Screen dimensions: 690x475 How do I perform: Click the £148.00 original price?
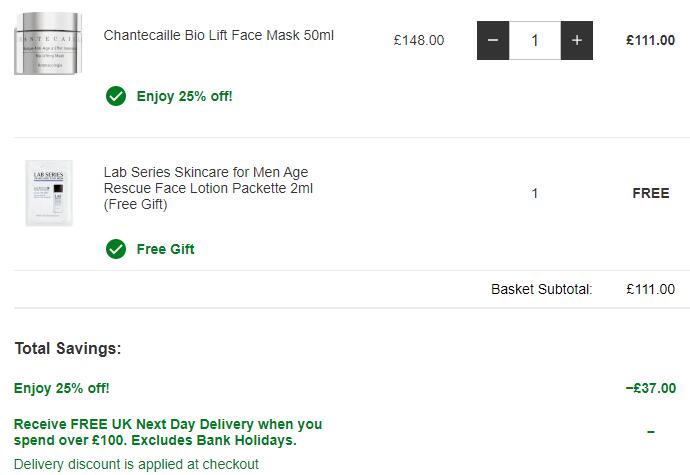[x=419, y=41]
